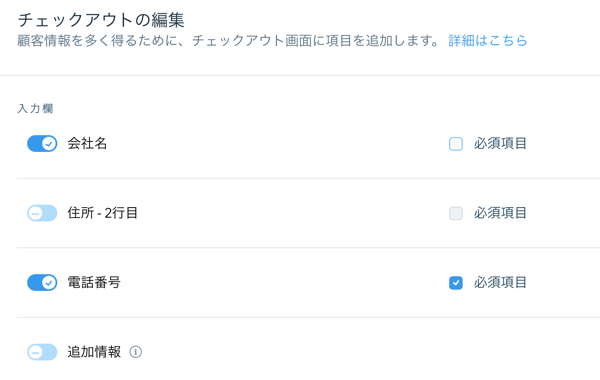This screenshot has height=380, width=600.
Task: Click the 入力欄 section label
Action: tap(35, 109)
